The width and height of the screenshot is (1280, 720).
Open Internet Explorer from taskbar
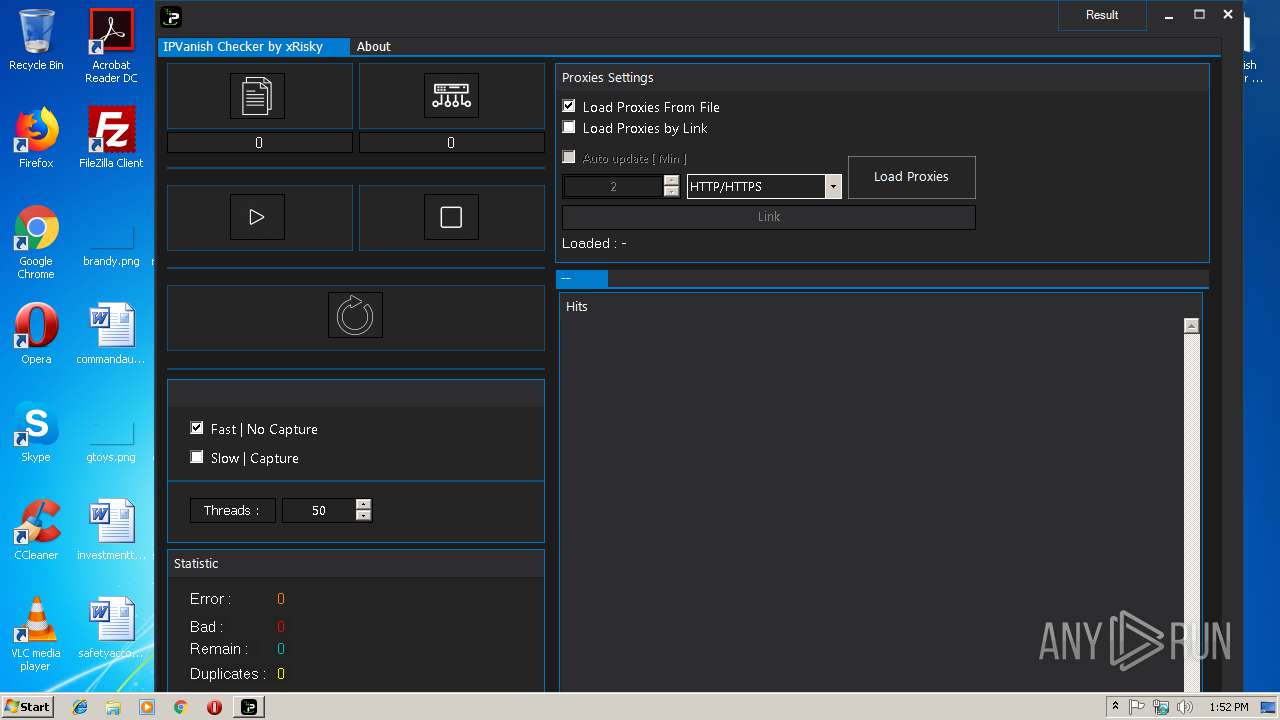(x=80, y=707)
